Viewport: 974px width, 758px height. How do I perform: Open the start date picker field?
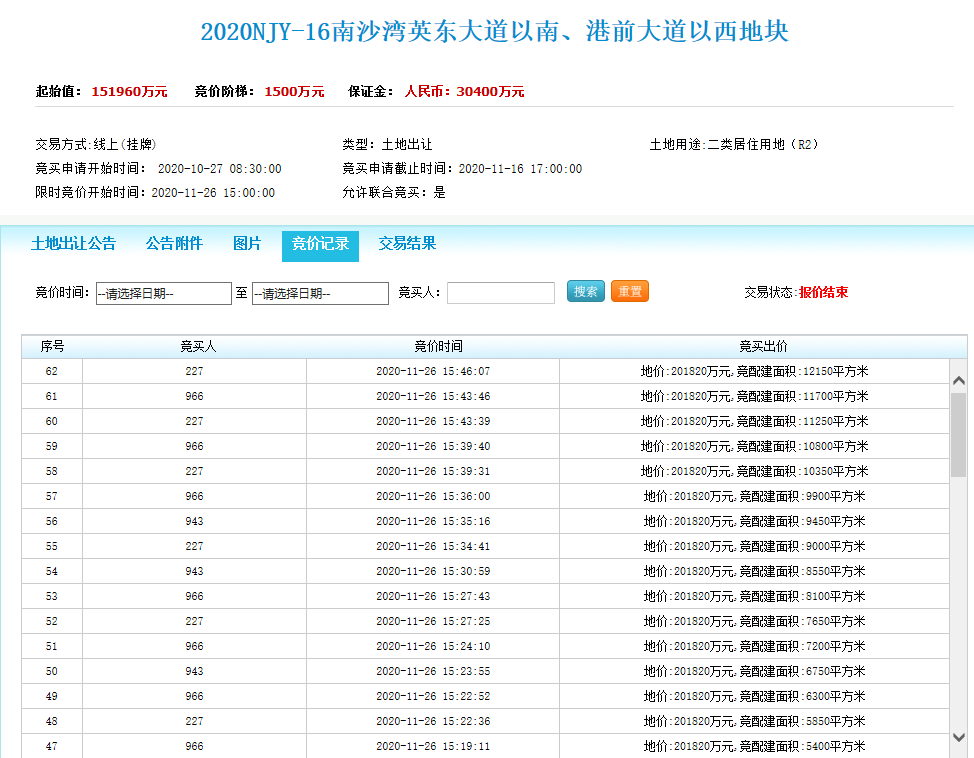click(x=164, y=293)
